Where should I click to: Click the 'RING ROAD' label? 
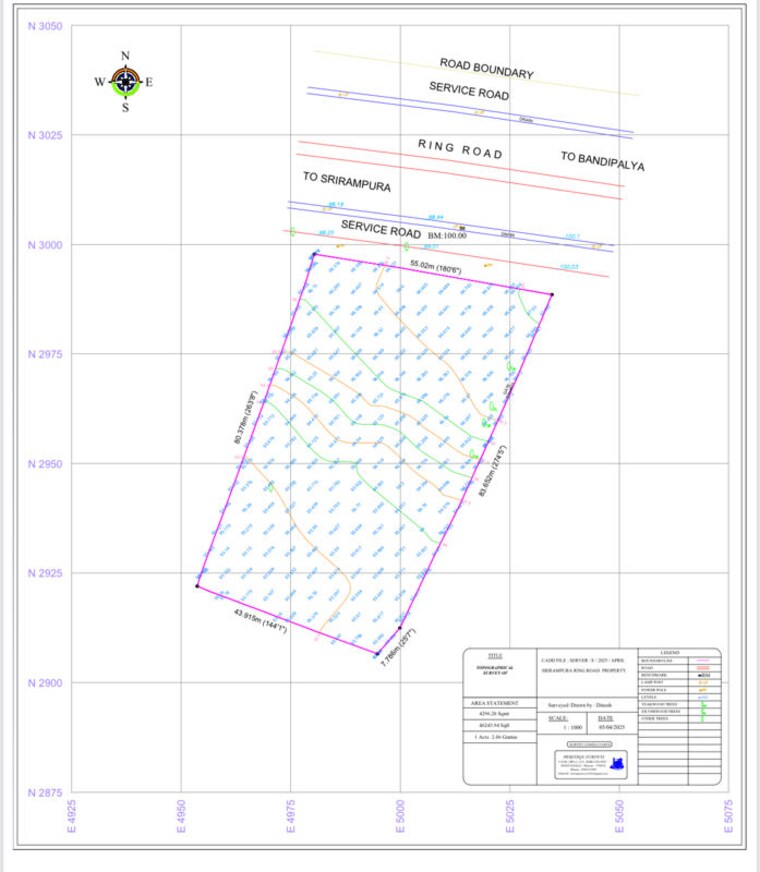tap(460, 150)
